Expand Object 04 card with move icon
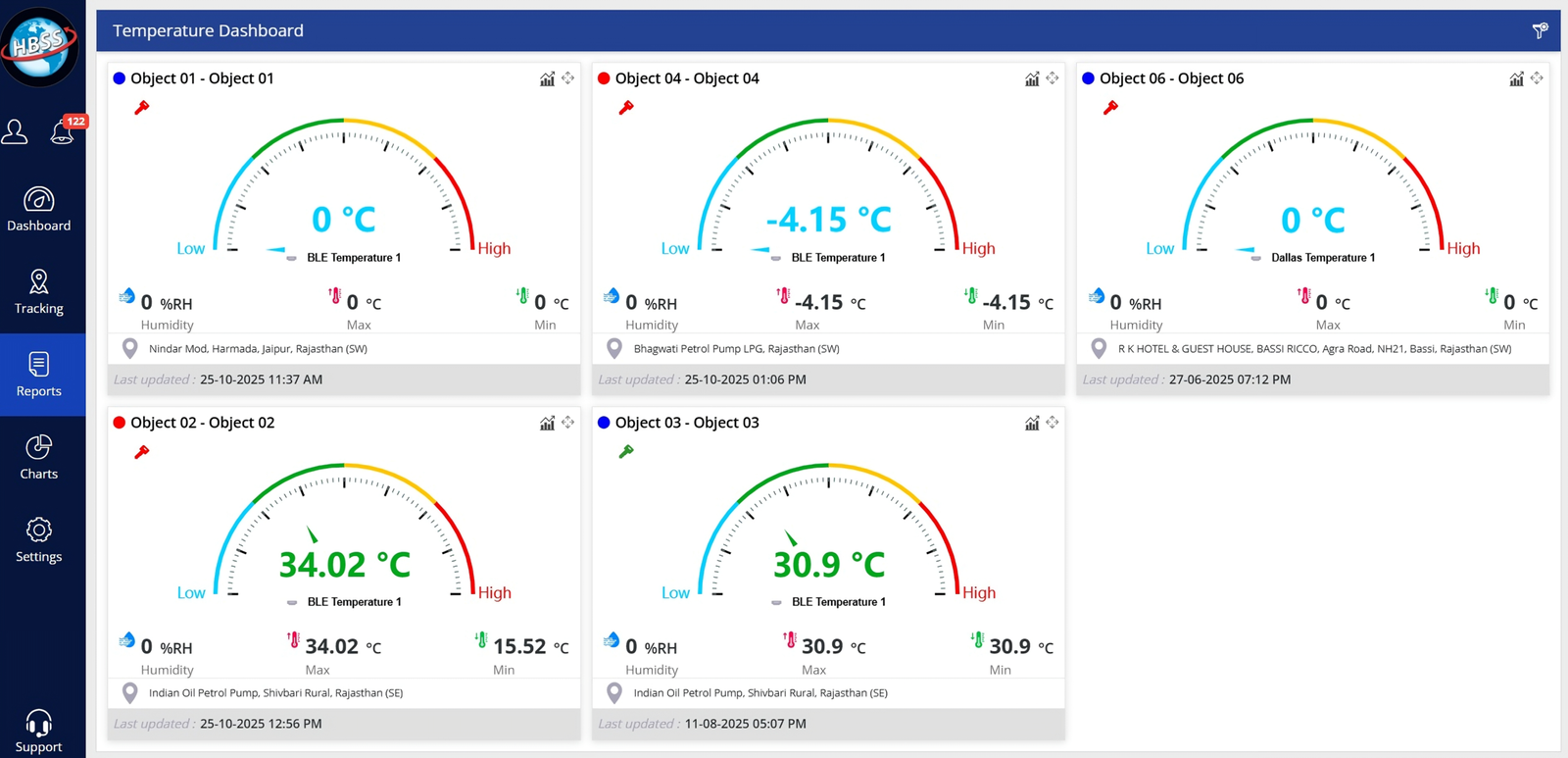 [x=1052, y=78]
